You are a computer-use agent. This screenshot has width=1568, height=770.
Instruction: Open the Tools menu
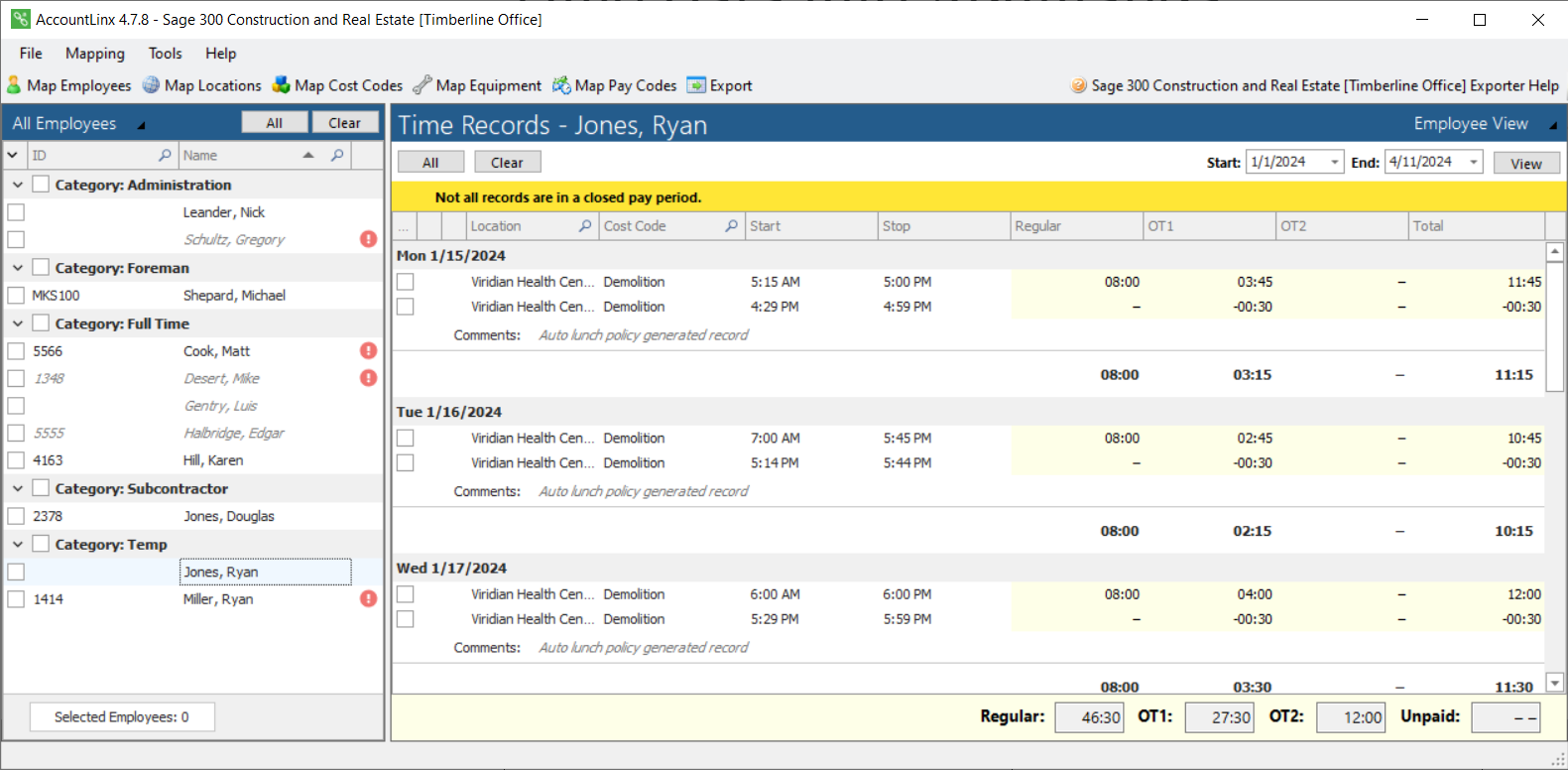click(x=166, y=54)
